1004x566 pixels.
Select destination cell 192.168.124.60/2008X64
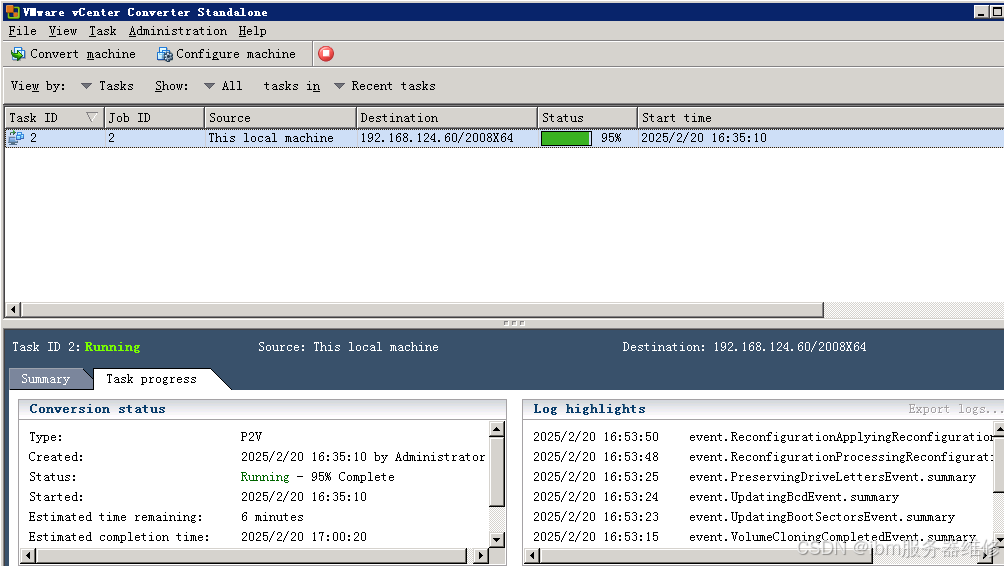pos(437,138)
